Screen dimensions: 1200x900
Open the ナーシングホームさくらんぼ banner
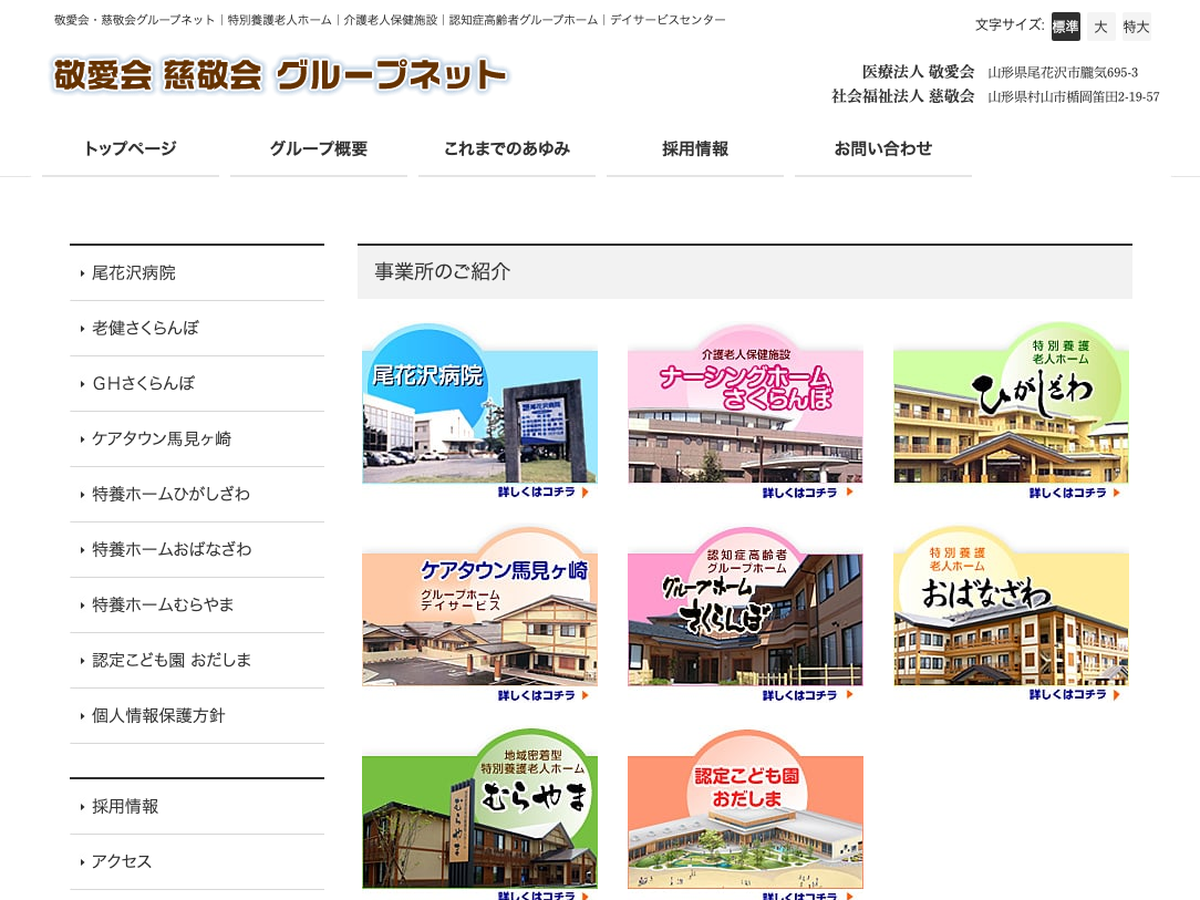745,412
